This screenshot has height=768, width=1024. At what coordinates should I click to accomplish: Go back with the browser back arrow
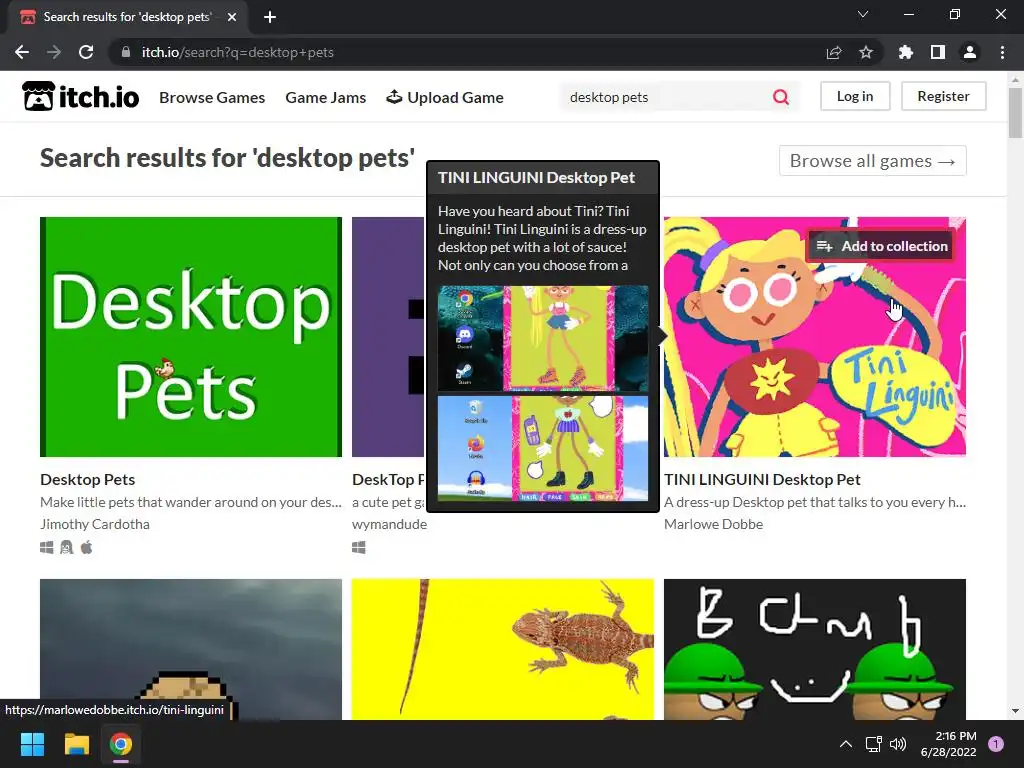22,52
